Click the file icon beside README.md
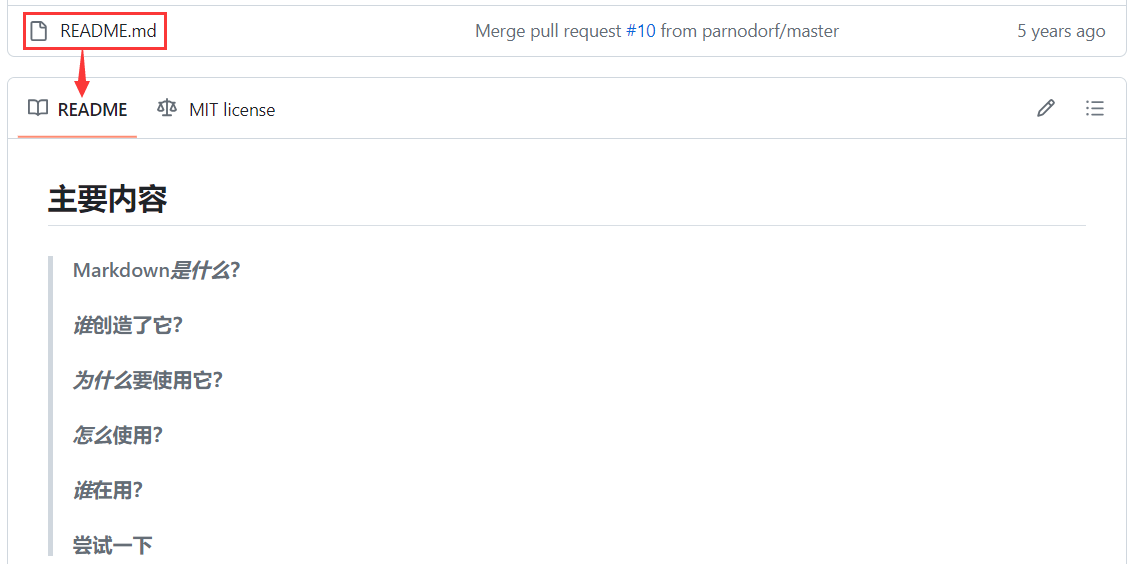1134x564 pixels. click(x=38, y=31)
